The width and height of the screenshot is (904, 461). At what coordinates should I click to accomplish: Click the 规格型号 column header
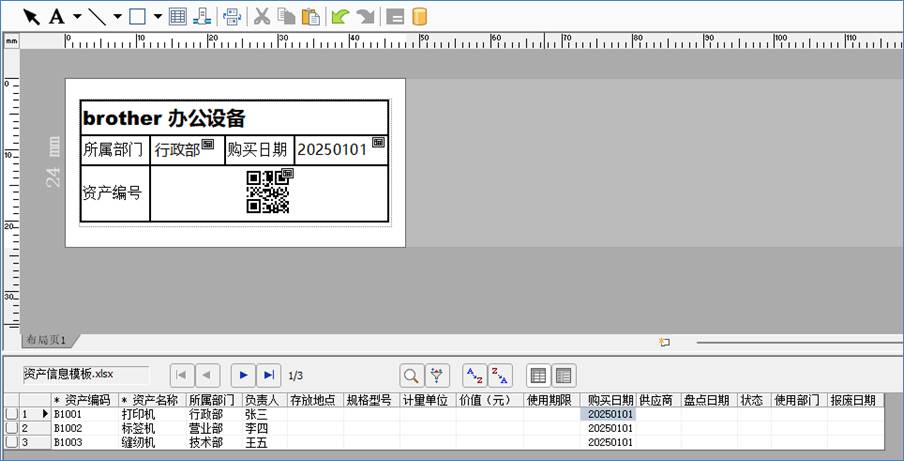[x=372, y=400]
